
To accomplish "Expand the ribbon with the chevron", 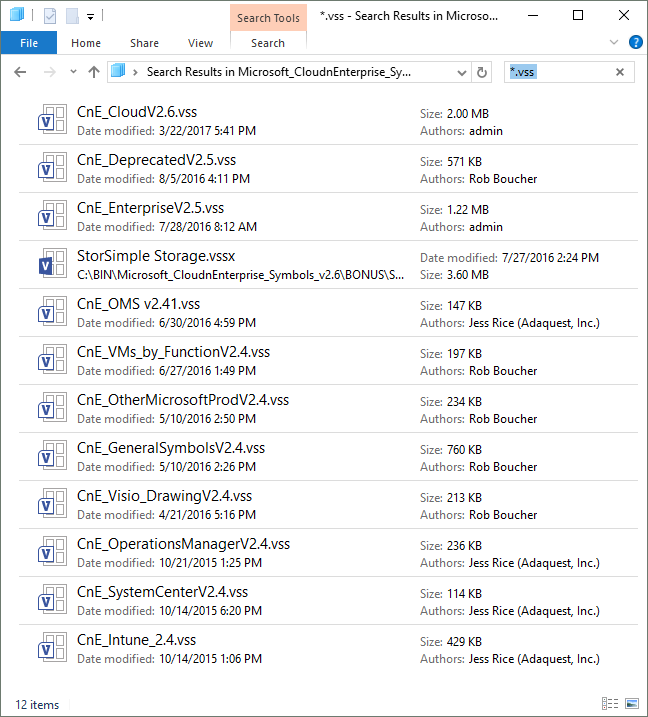I will [614, 42].
